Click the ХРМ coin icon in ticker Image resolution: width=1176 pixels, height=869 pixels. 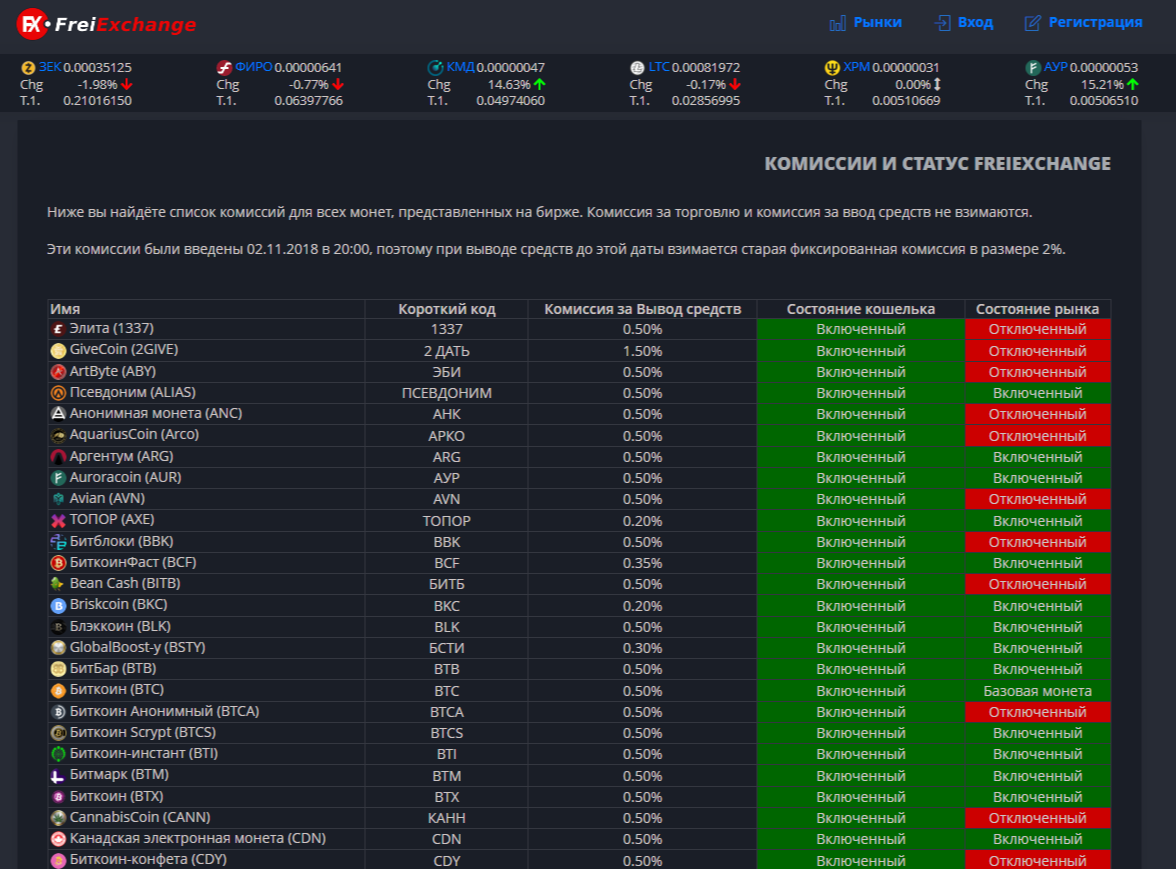point(832,67)
